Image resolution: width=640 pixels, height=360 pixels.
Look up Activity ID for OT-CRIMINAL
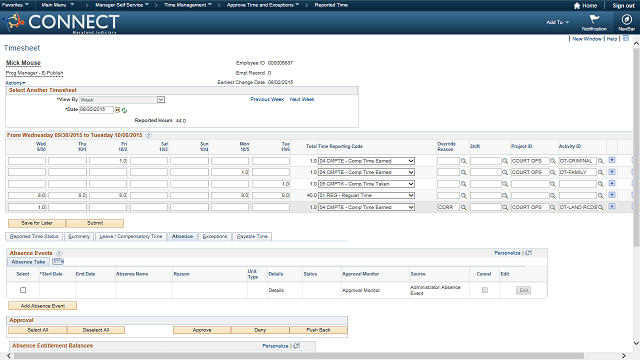coord(600,161)
